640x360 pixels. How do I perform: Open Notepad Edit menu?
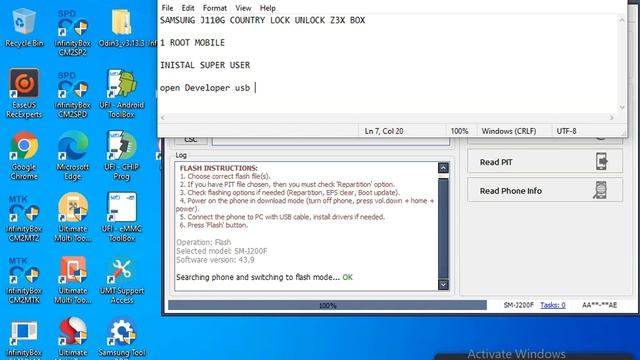(188, 8)
